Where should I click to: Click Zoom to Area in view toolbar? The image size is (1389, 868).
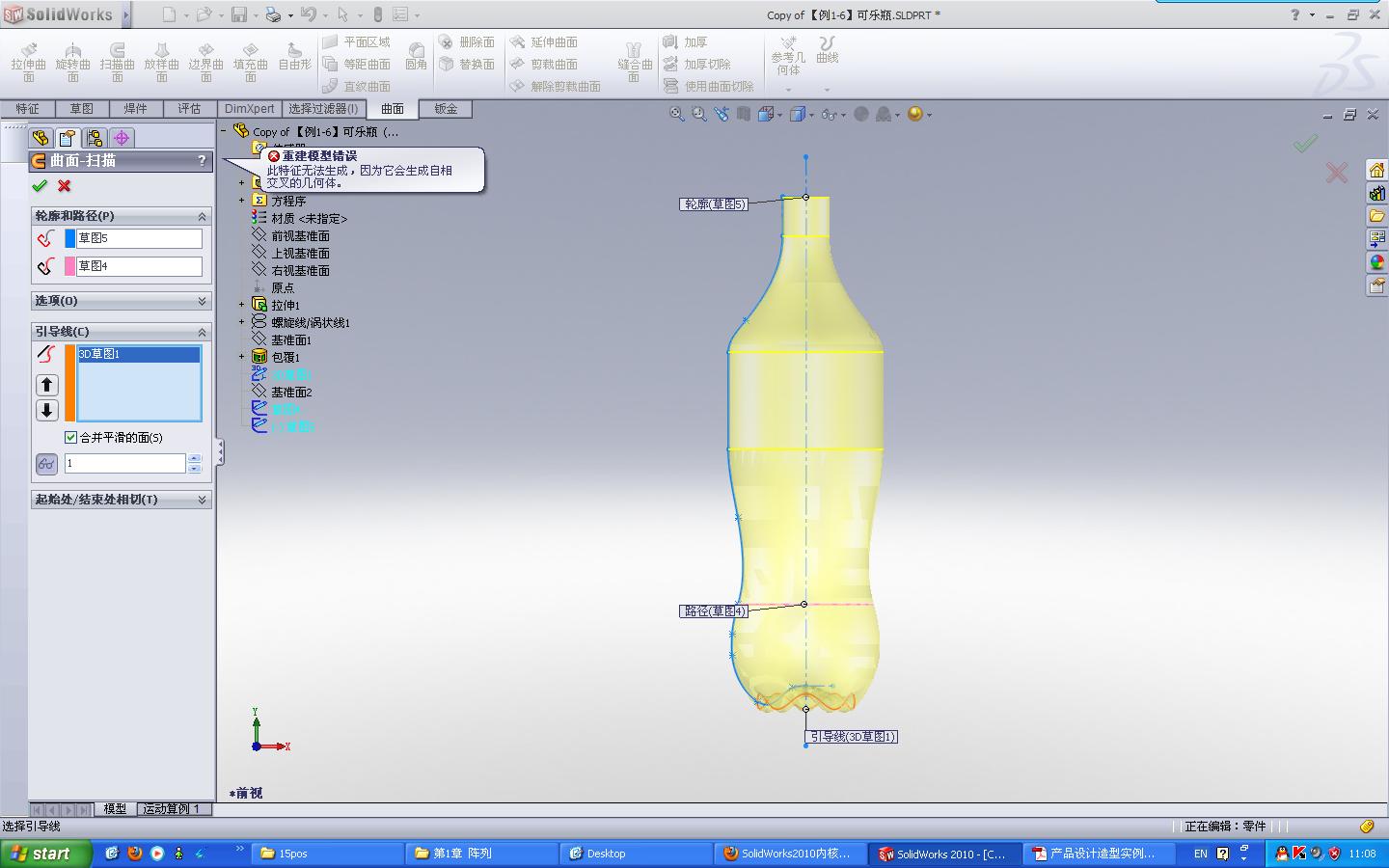pos(699,114)
